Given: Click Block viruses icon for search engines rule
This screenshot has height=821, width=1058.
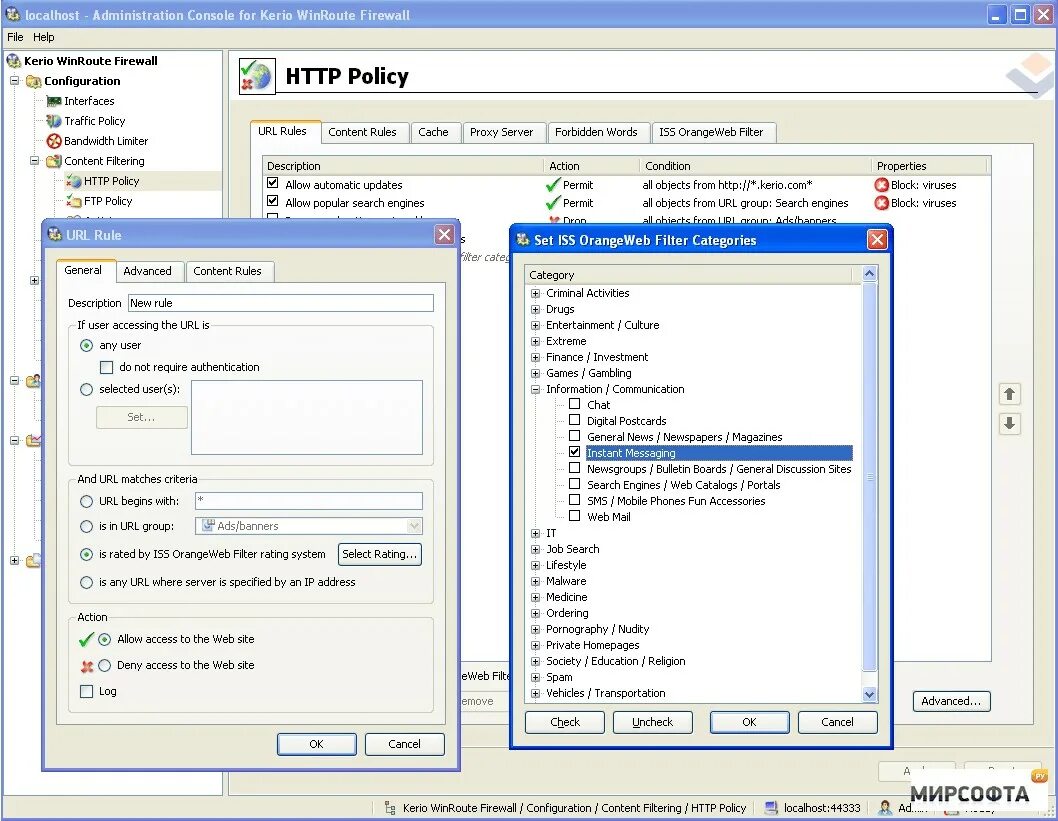Looking at the screenshot, I should tap(881, 203).
